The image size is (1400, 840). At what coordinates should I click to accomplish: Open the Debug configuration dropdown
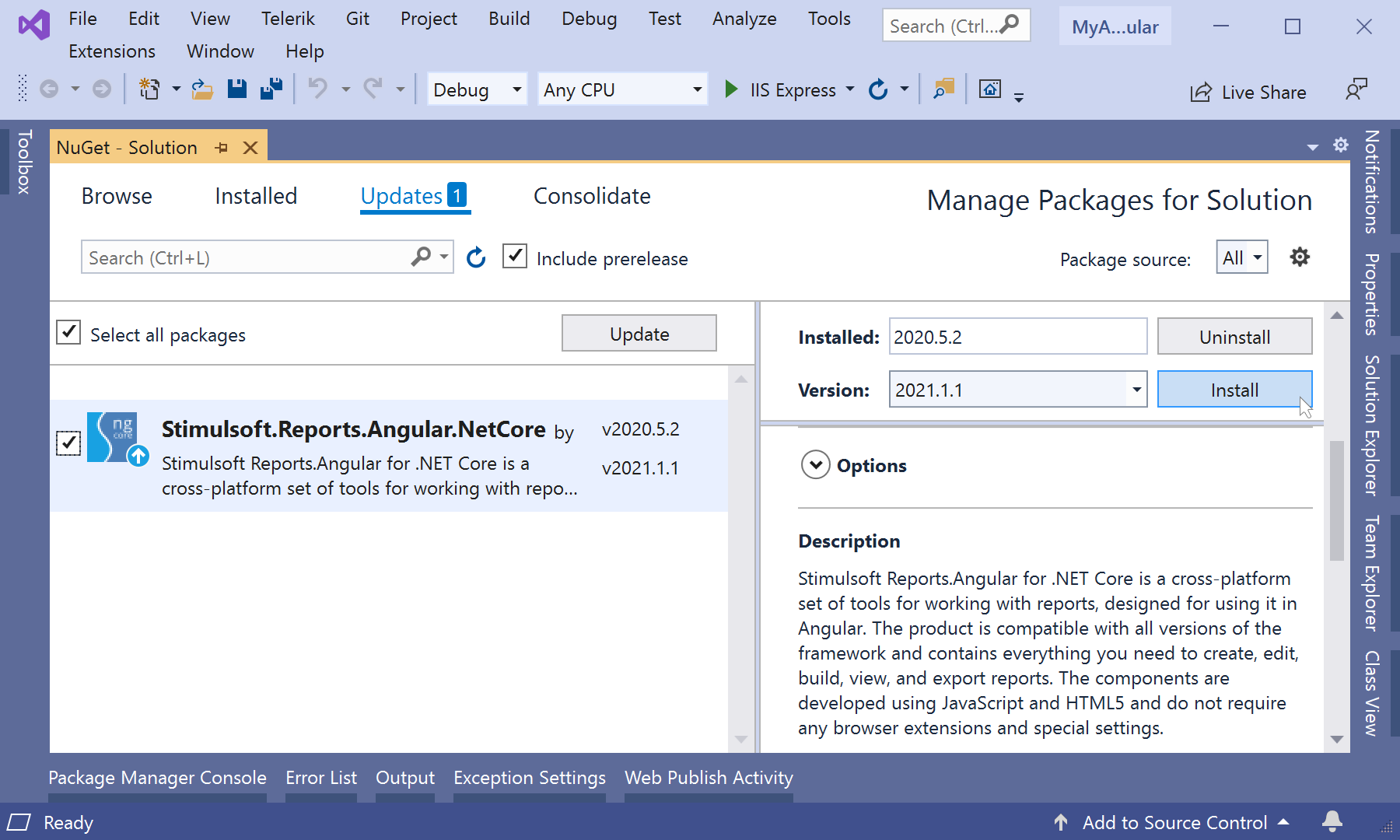click(x=516, y=89)
